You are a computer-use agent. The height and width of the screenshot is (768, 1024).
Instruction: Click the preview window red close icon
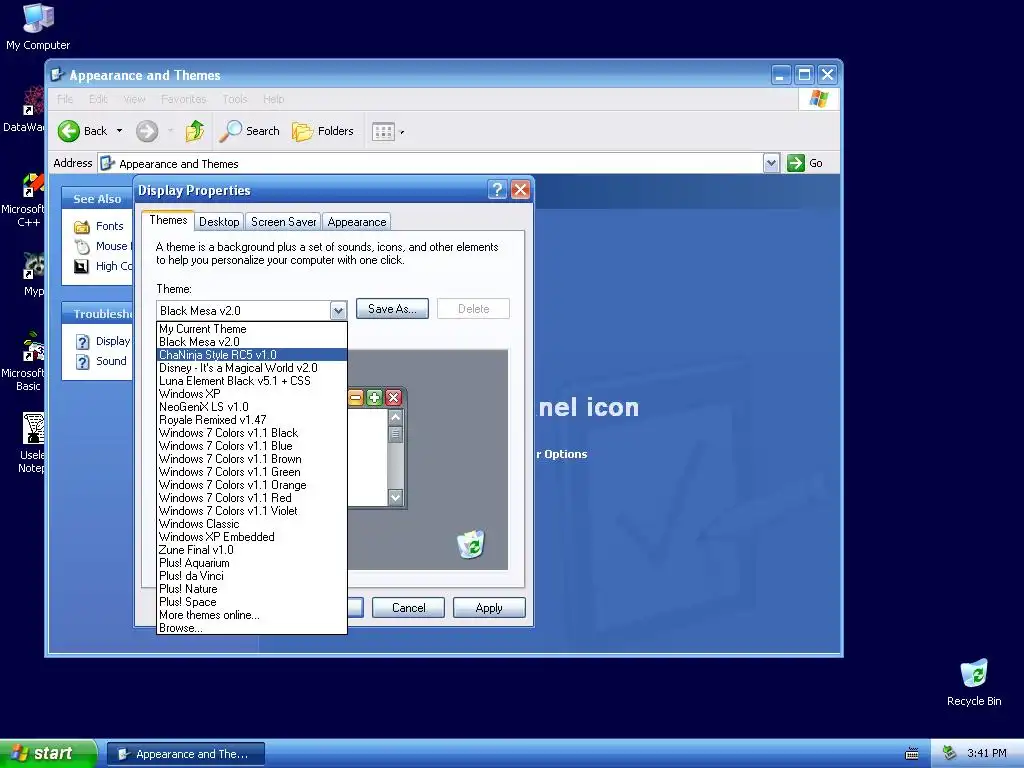393,398
